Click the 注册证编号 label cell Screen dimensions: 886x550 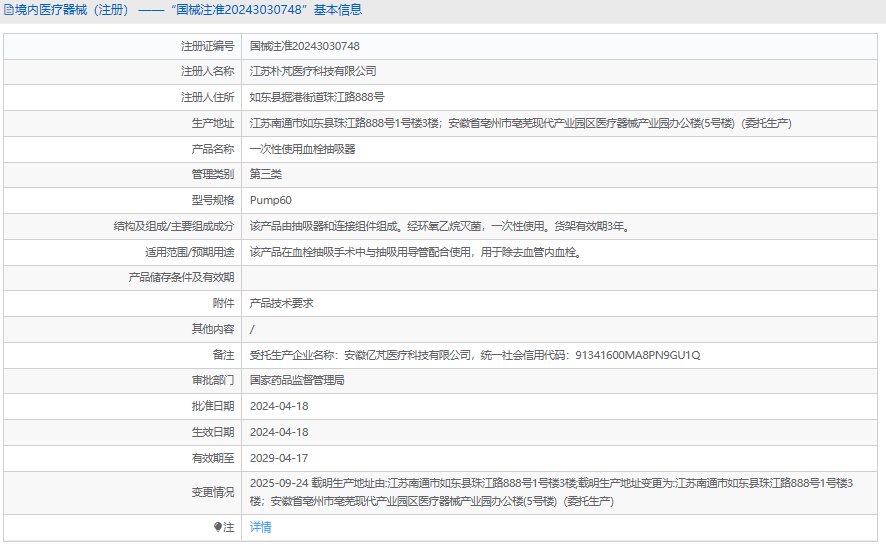coord(207,46)
